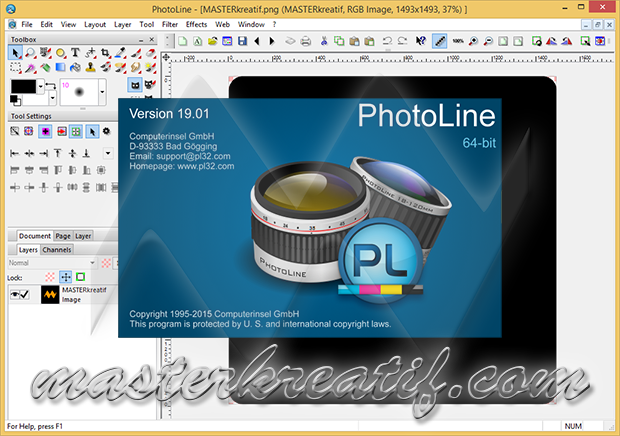Select the Dodge light bulb tool

coord(150,68)
